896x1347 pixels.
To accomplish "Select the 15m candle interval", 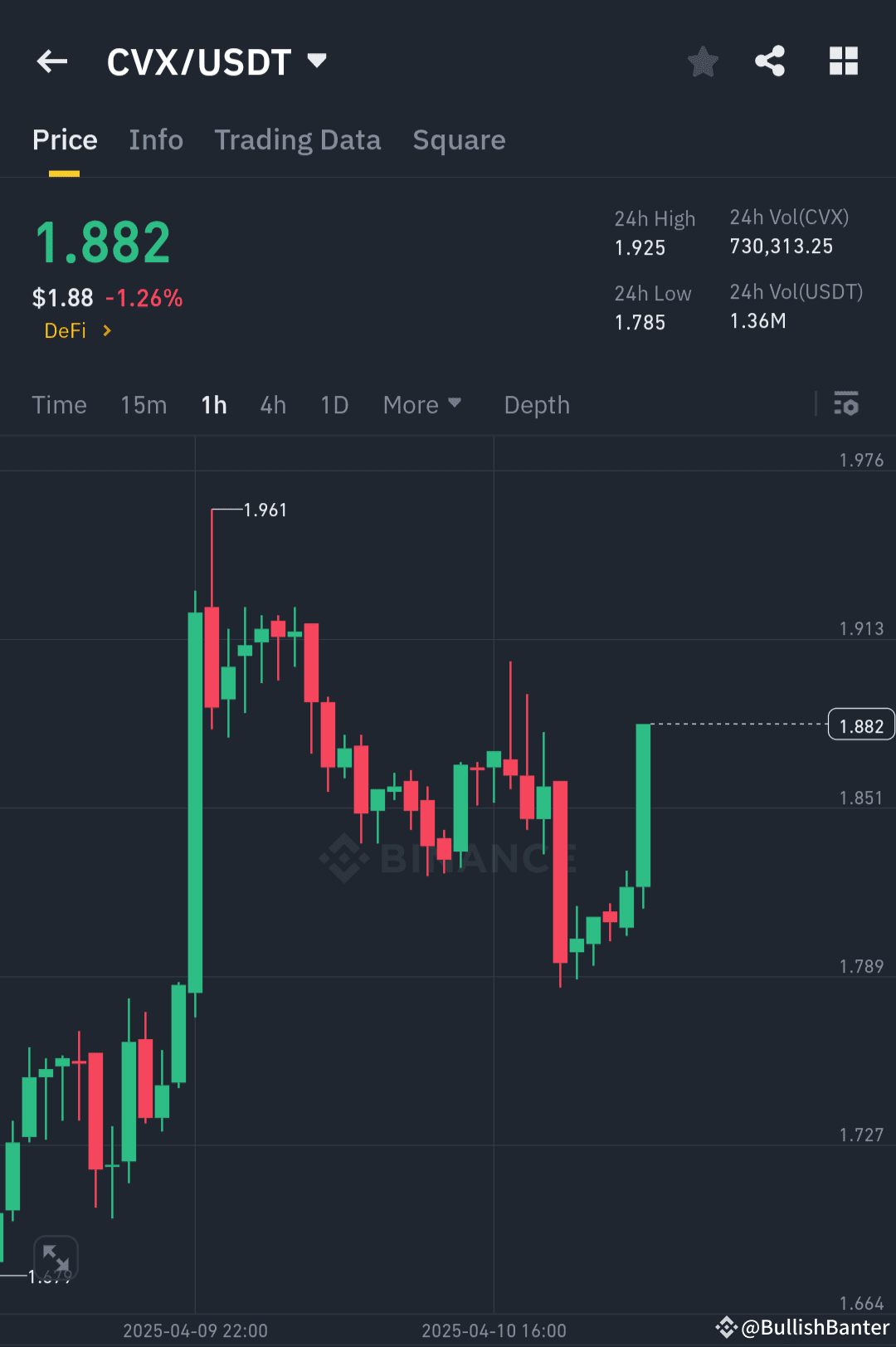I will (143, 404).
